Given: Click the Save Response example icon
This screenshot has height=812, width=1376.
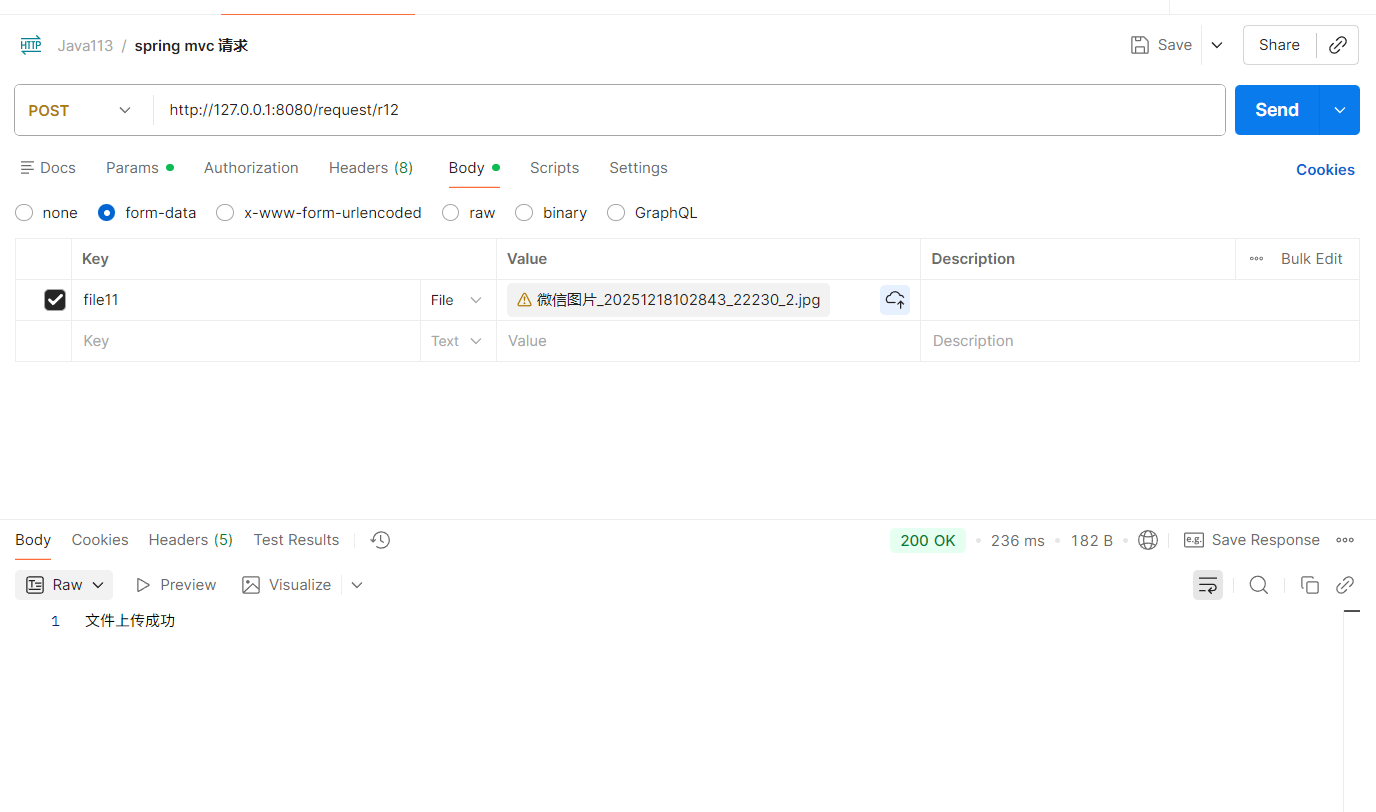Looking at the screenshot, I should coord(1193,540).
